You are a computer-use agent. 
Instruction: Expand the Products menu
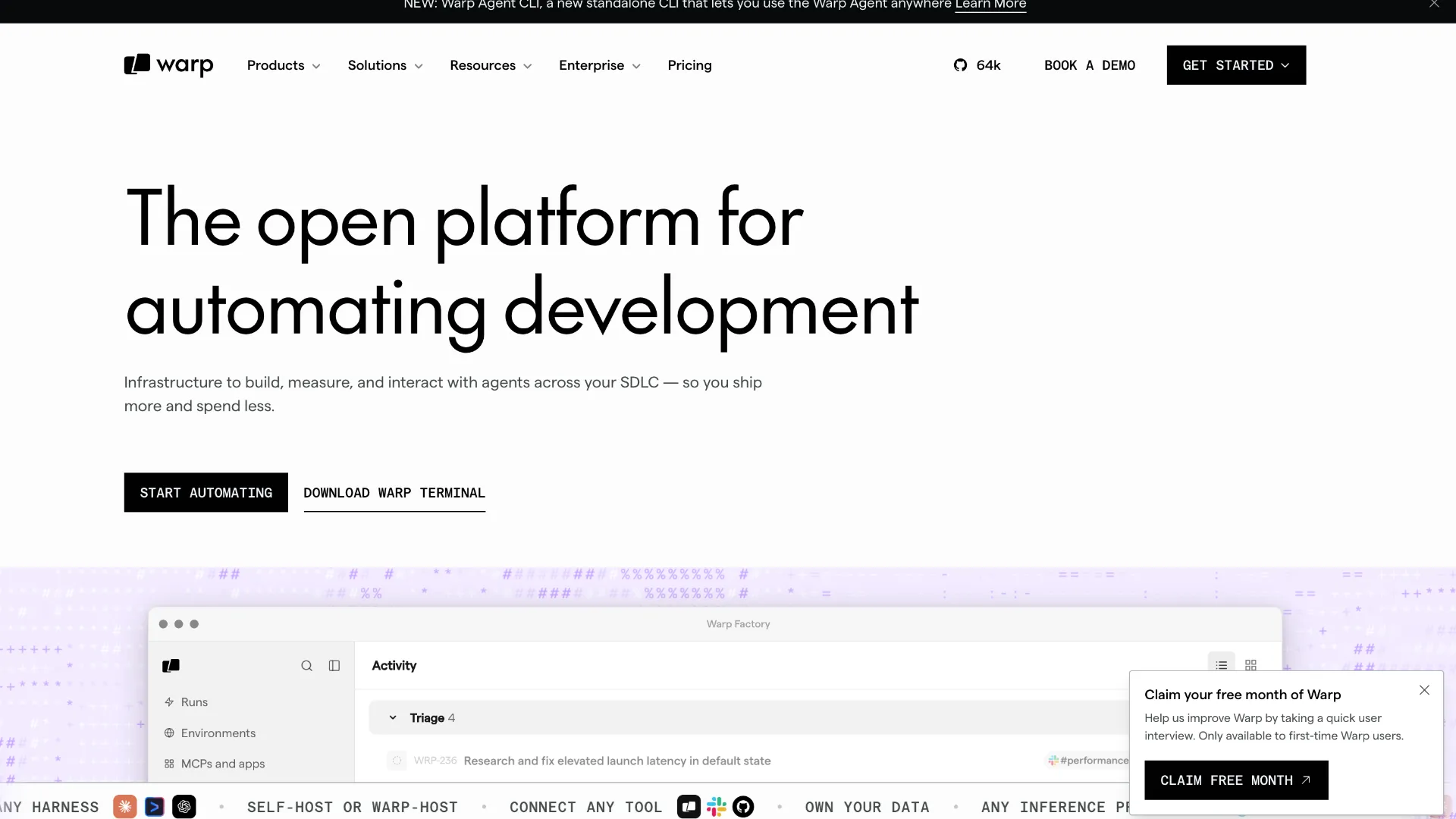coord(284,65)
